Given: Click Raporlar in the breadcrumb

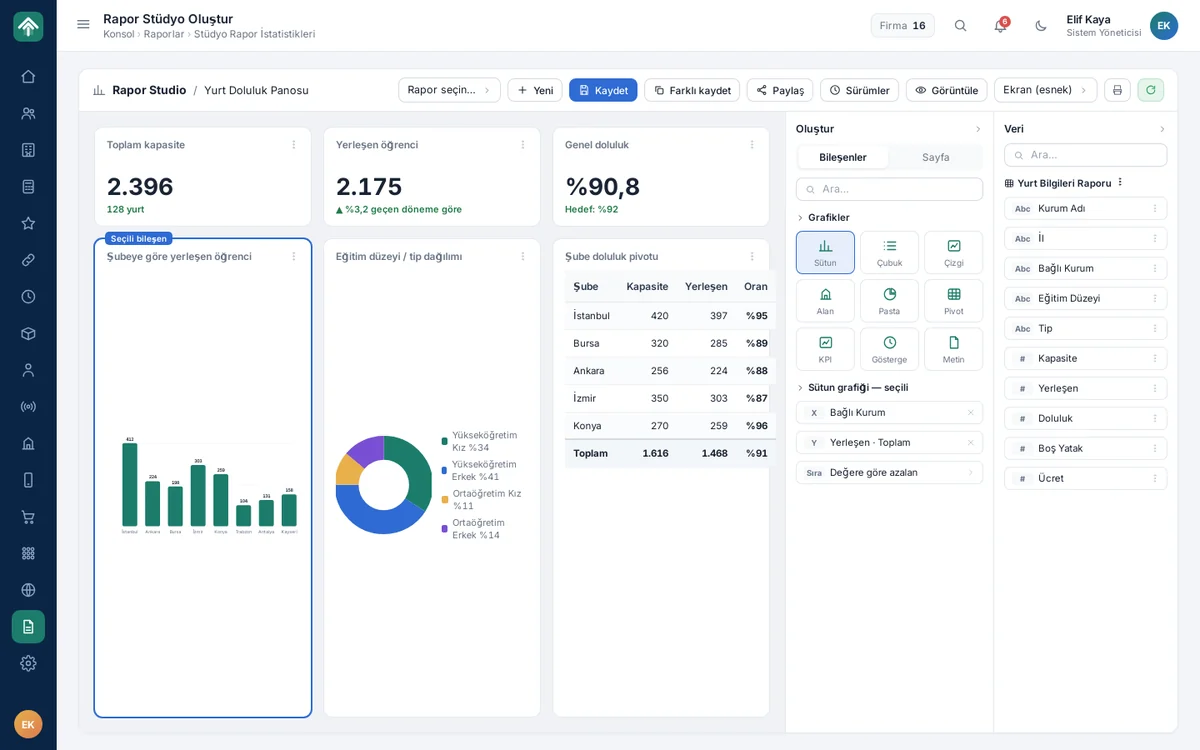Looking at the screenshot, I should point(164,34).
